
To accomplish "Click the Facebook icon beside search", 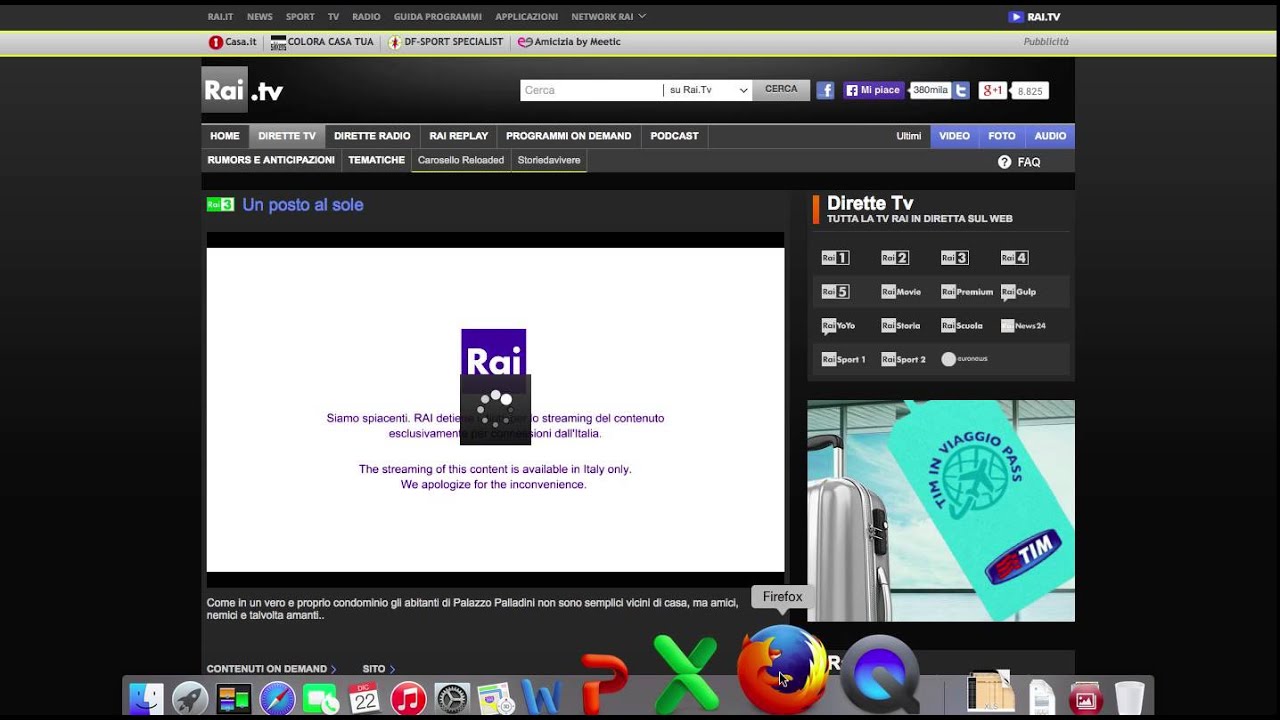I will click(x=825, y=90).
